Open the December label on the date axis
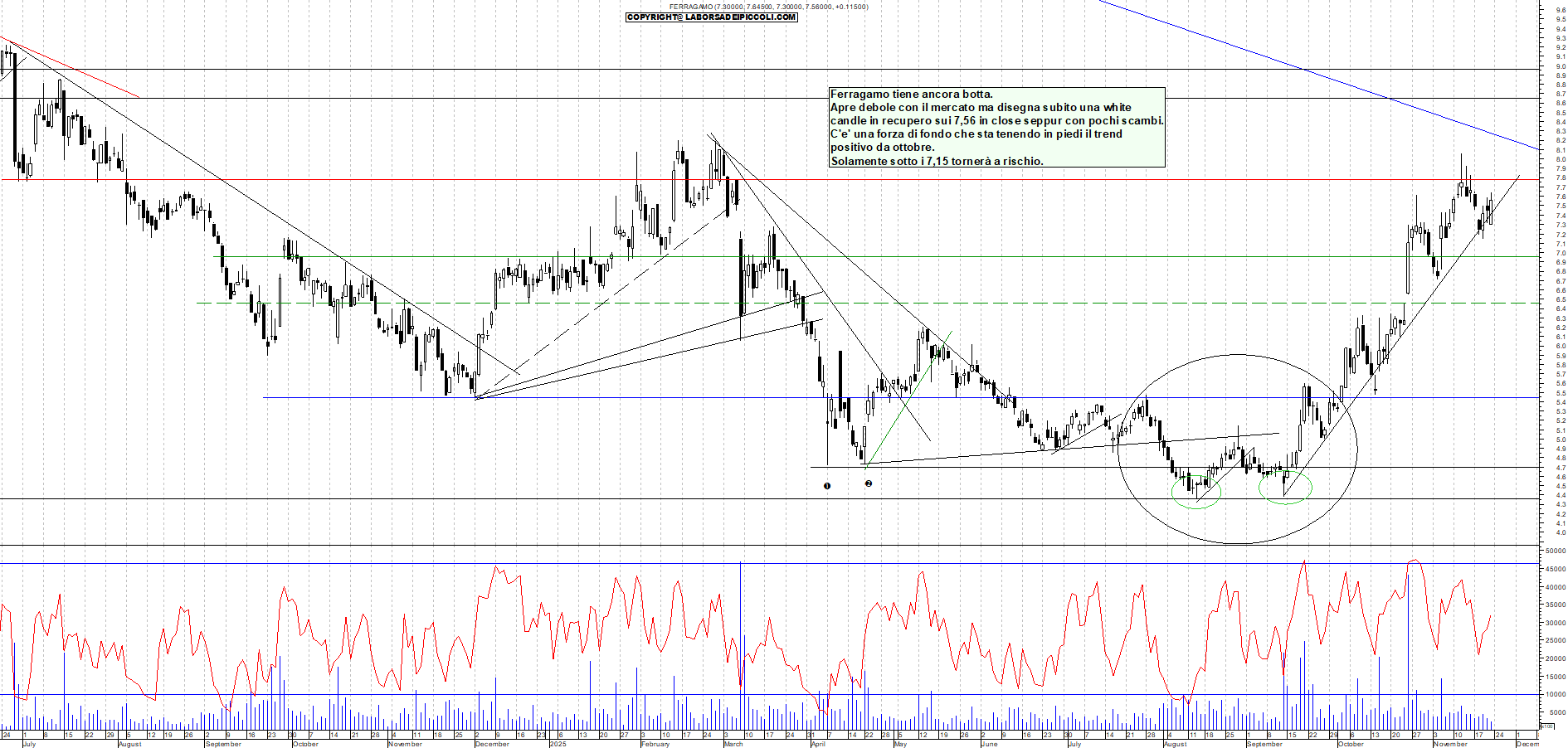 click(490, 744)
